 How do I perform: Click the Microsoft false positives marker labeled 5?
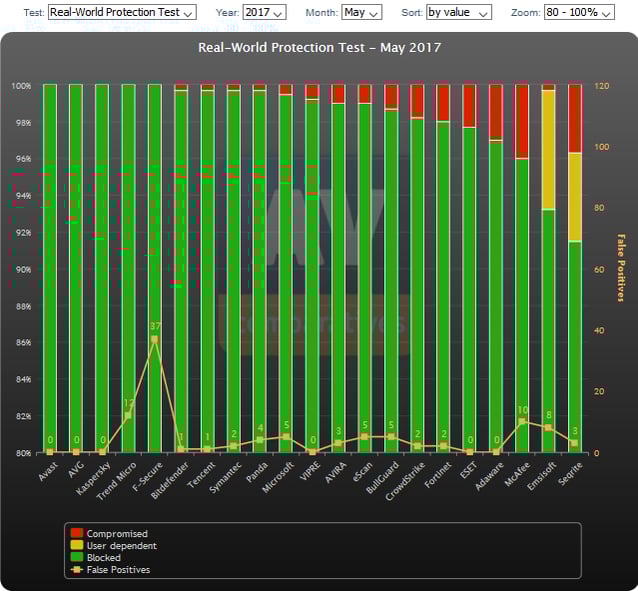coord(286,437)
